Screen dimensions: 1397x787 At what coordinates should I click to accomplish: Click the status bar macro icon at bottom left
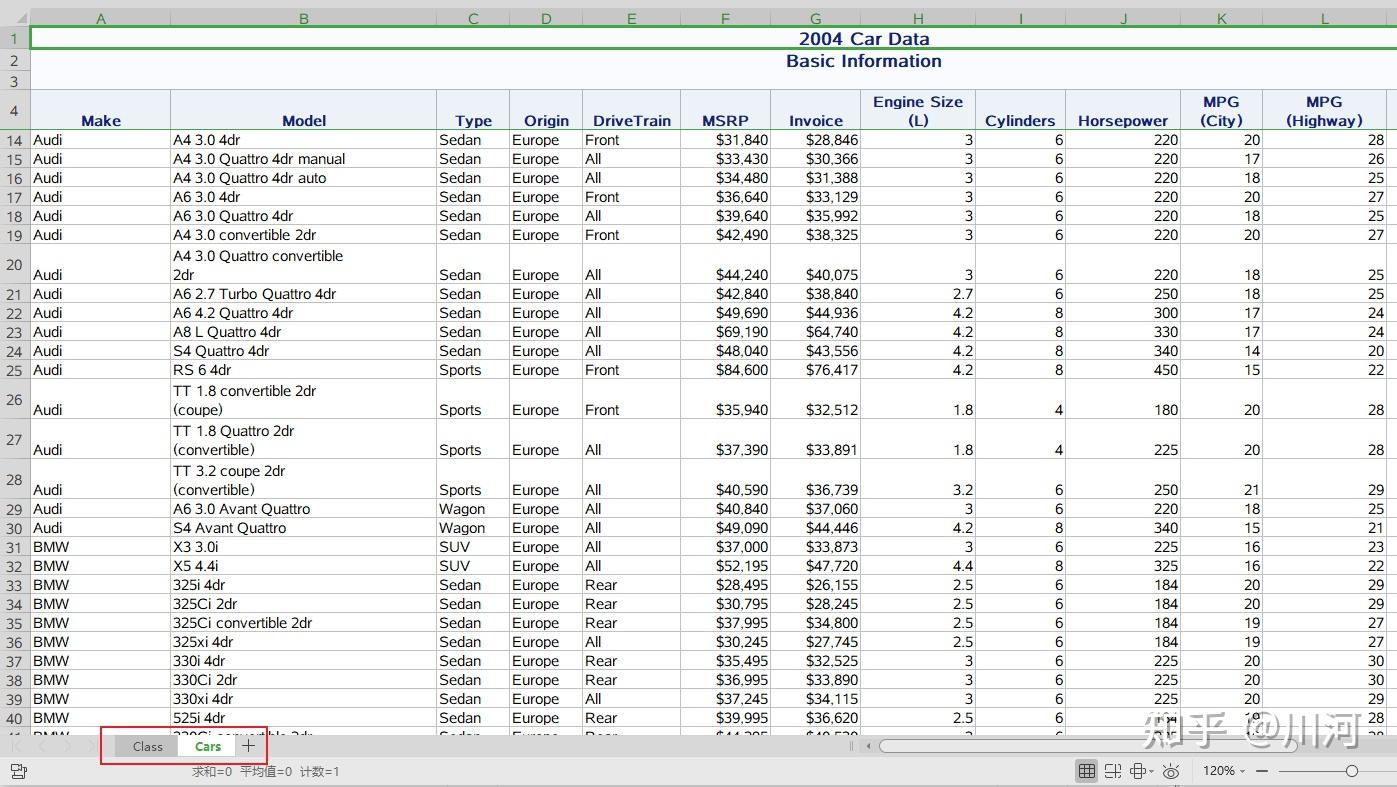(18, 771)
